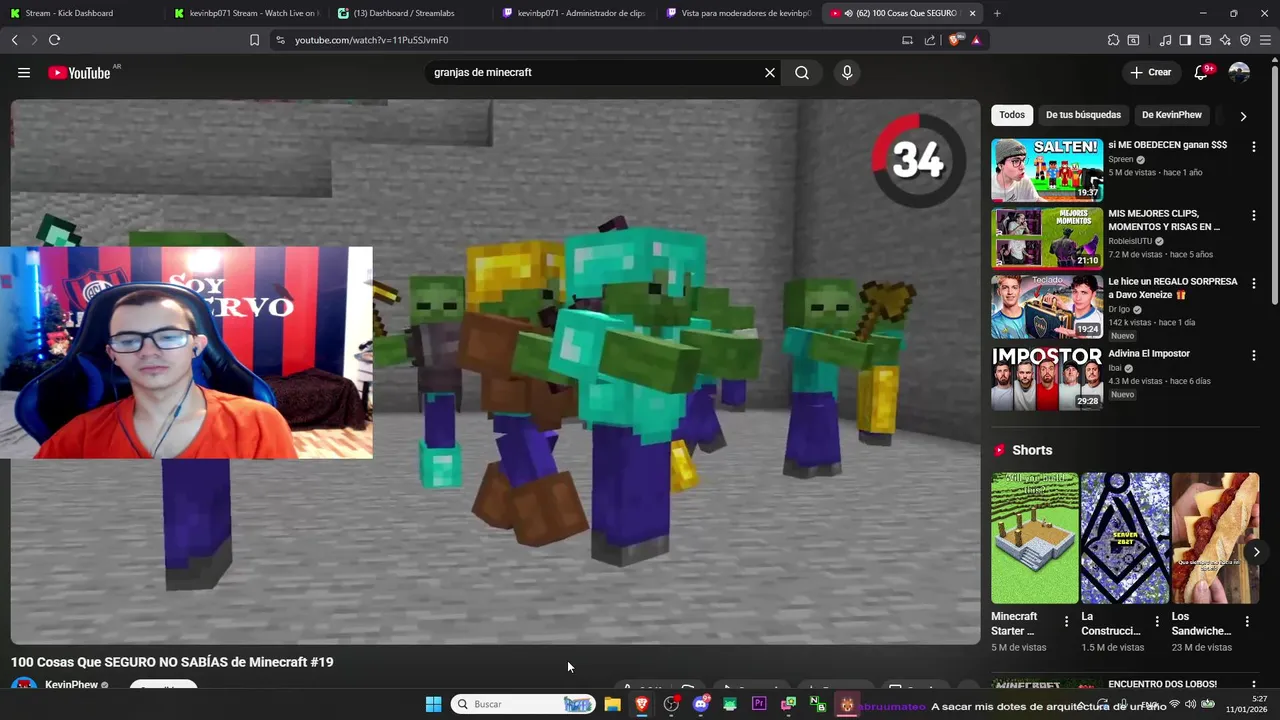Image resolution: width=1280 pixels, height=720 pixels.
Task: Go to the YouTube home logo
Action: tap(80, 73)
